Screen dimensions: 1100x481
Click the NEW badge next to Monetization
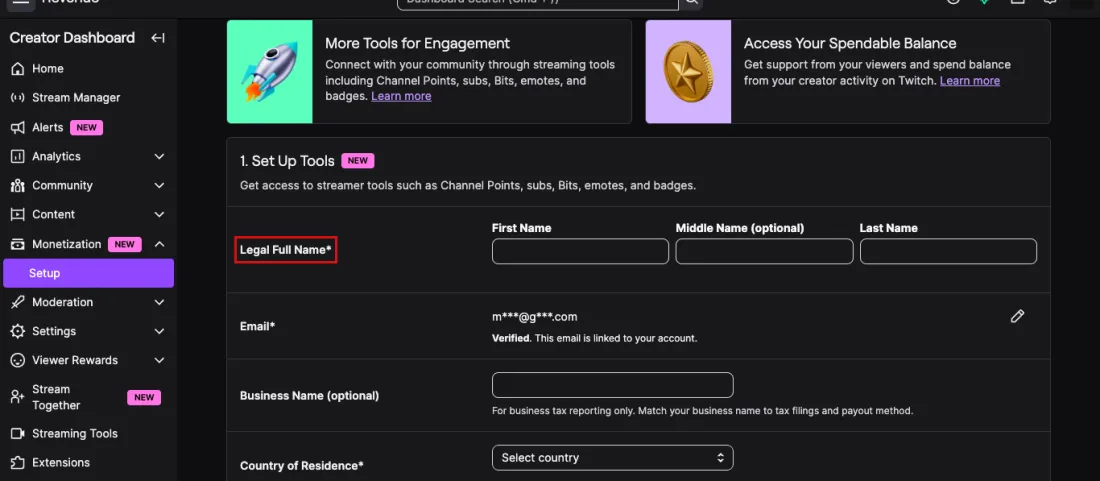pos(125,245)
